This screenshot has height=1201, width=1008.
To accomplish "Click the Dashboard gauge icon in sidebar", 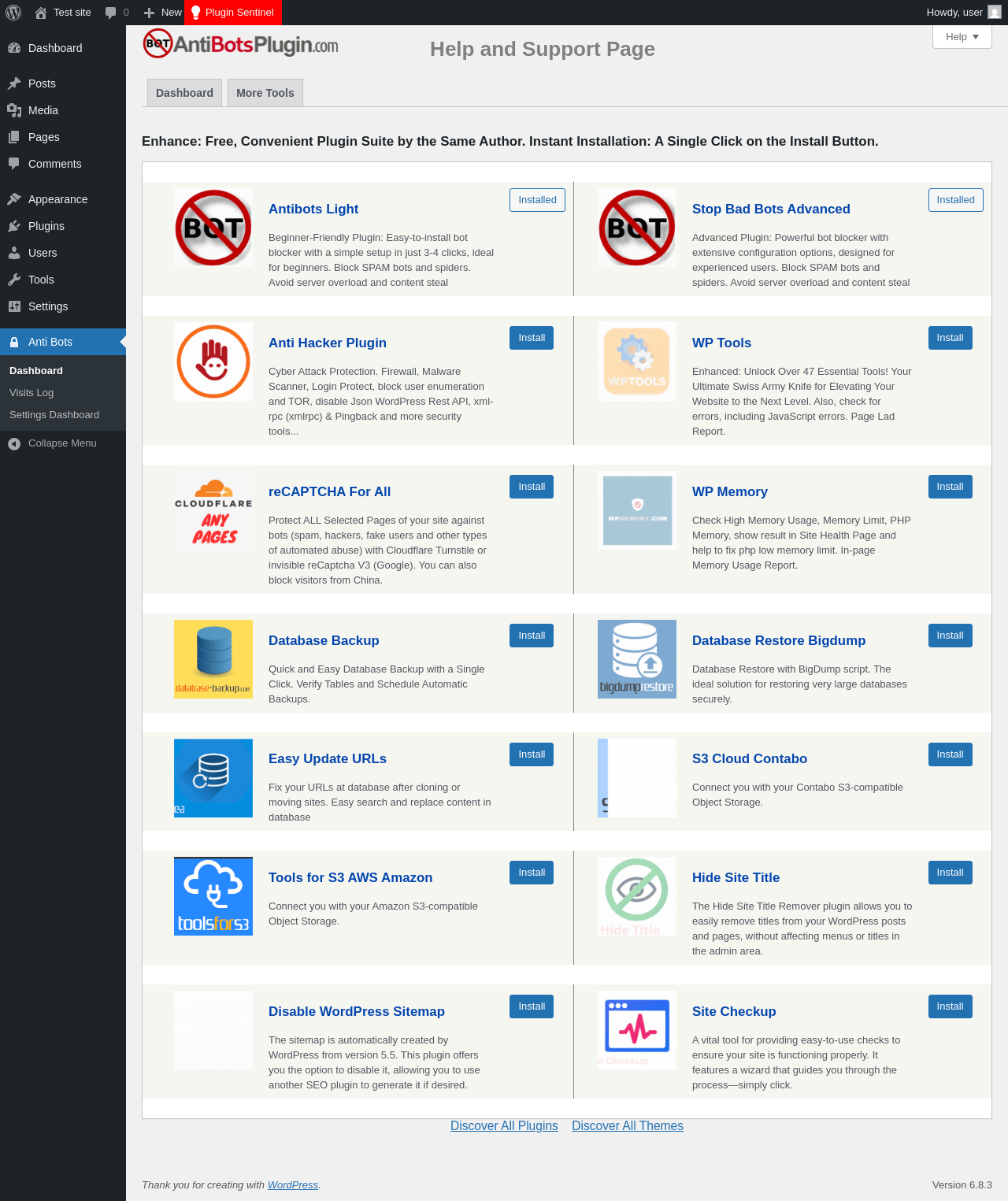I will [x=14, y=48].
